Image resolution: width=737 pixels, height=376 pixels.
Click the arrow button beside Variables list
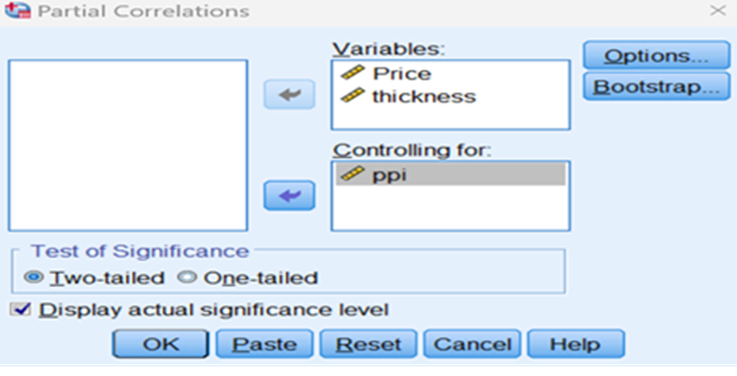tap(289, 94)
